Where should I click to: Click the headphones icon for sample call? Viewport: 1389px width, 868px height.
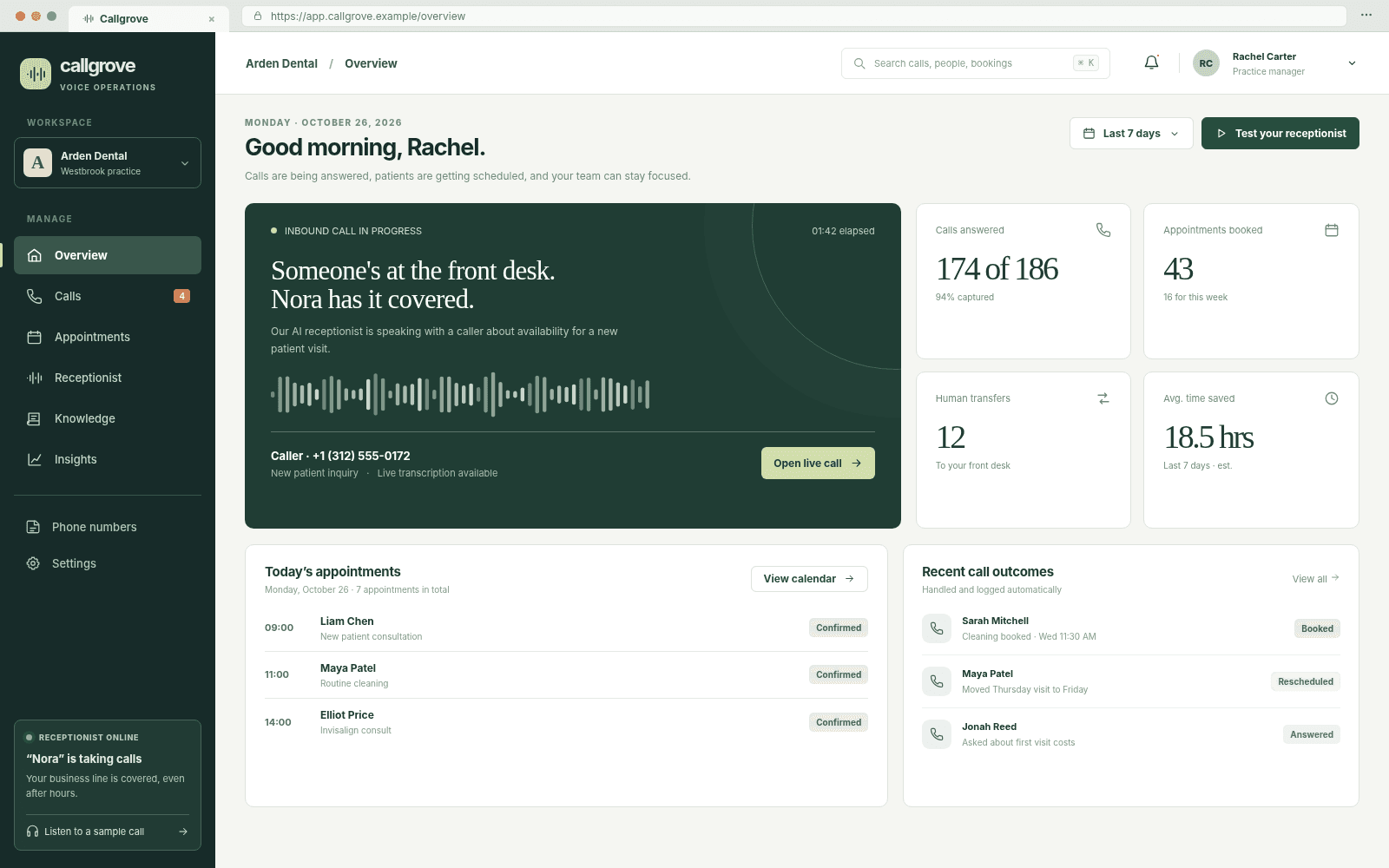tap(33, 832)
